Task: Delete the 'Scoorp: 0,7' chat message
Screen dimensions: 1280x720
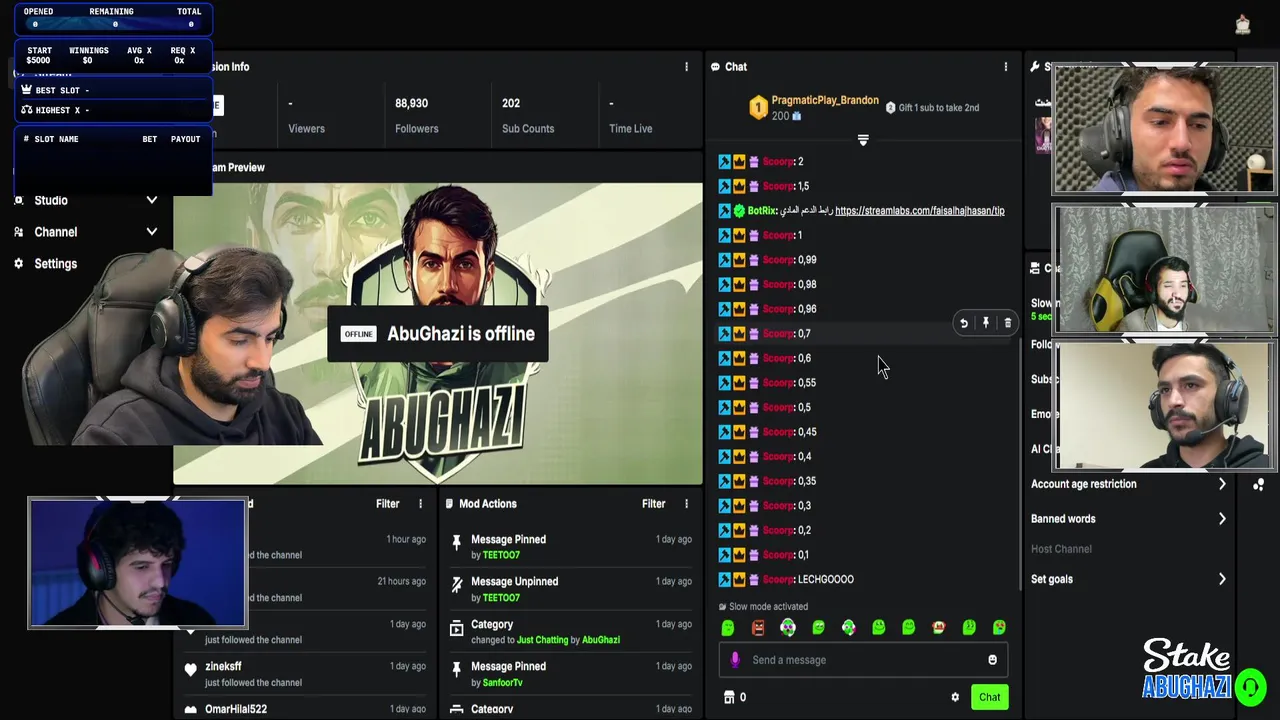Action: click(x=1007, y=323)
